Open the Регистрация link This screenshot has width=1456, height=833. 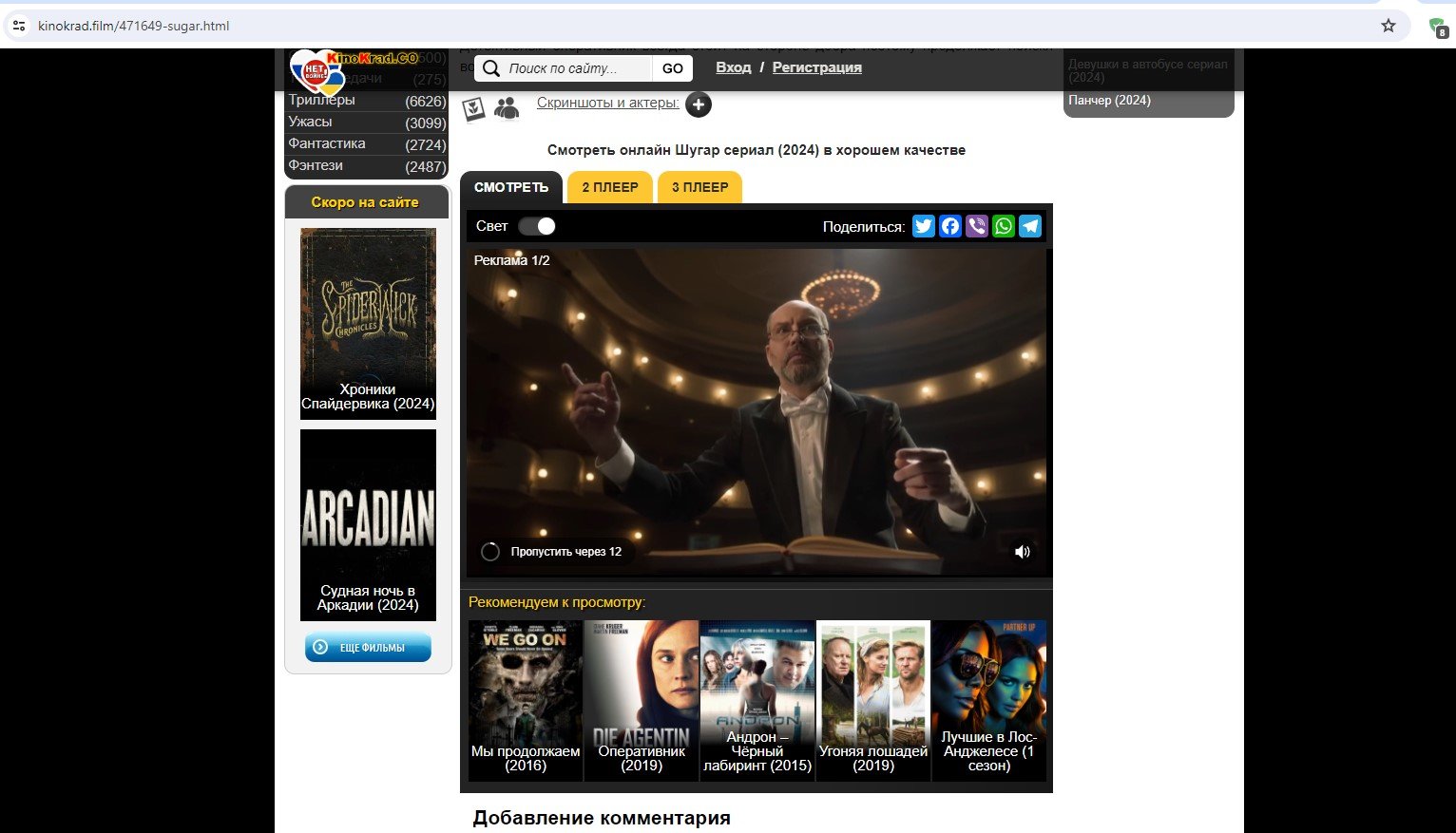816,67
